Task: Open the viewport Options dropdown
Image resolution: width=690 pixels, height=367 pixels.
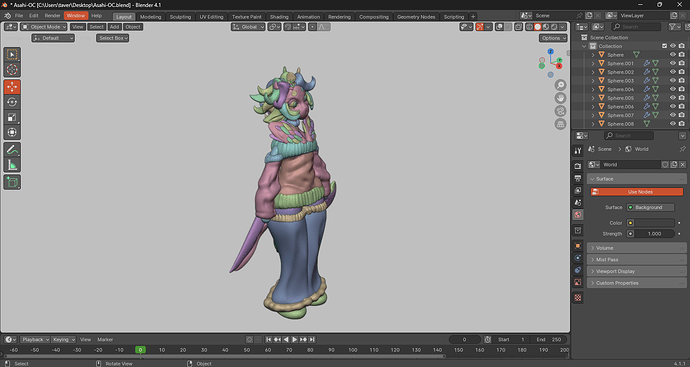Action: coord(553,38)
